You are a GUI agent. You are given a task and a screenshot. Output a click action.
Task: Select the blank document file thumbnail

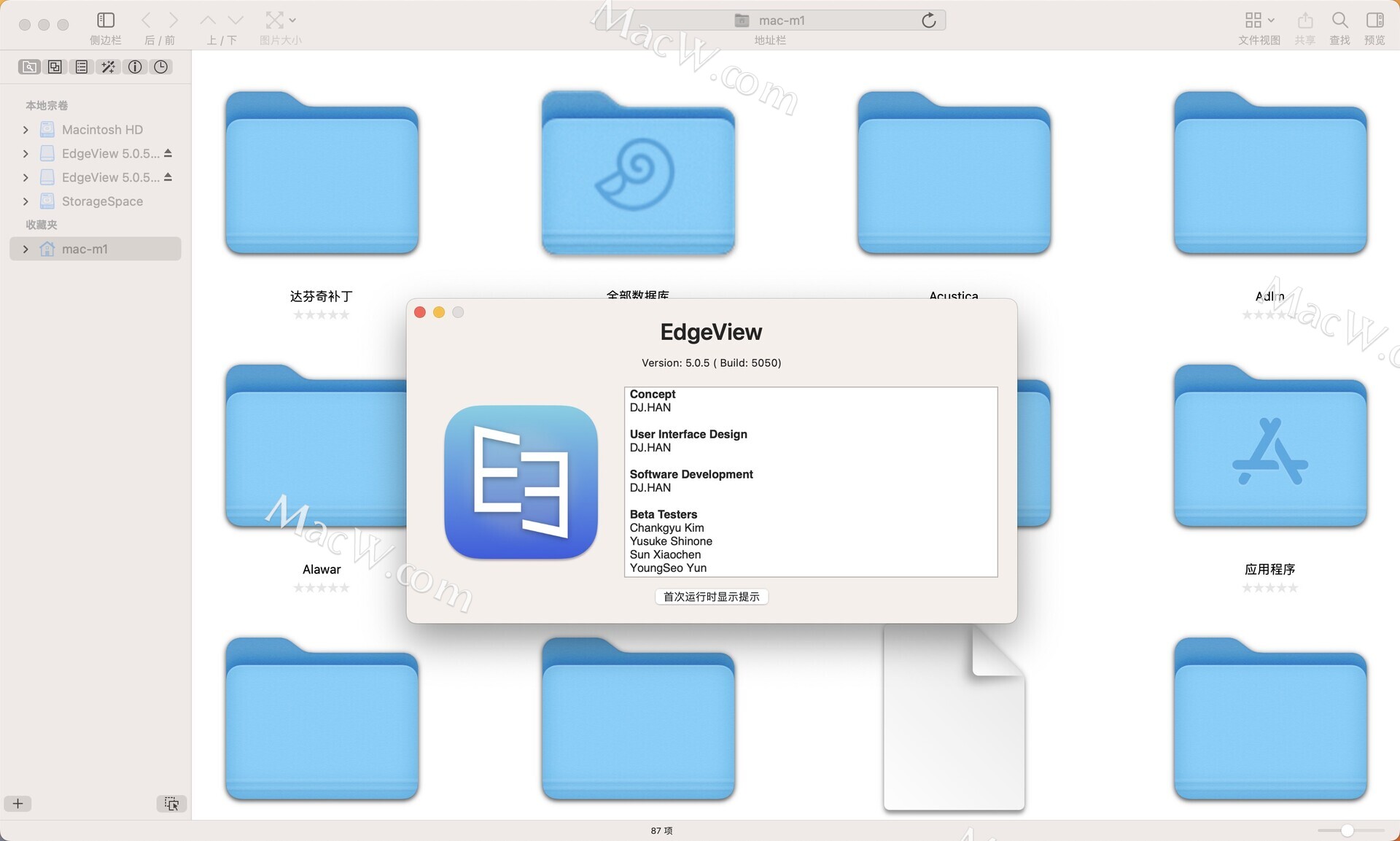954,718
